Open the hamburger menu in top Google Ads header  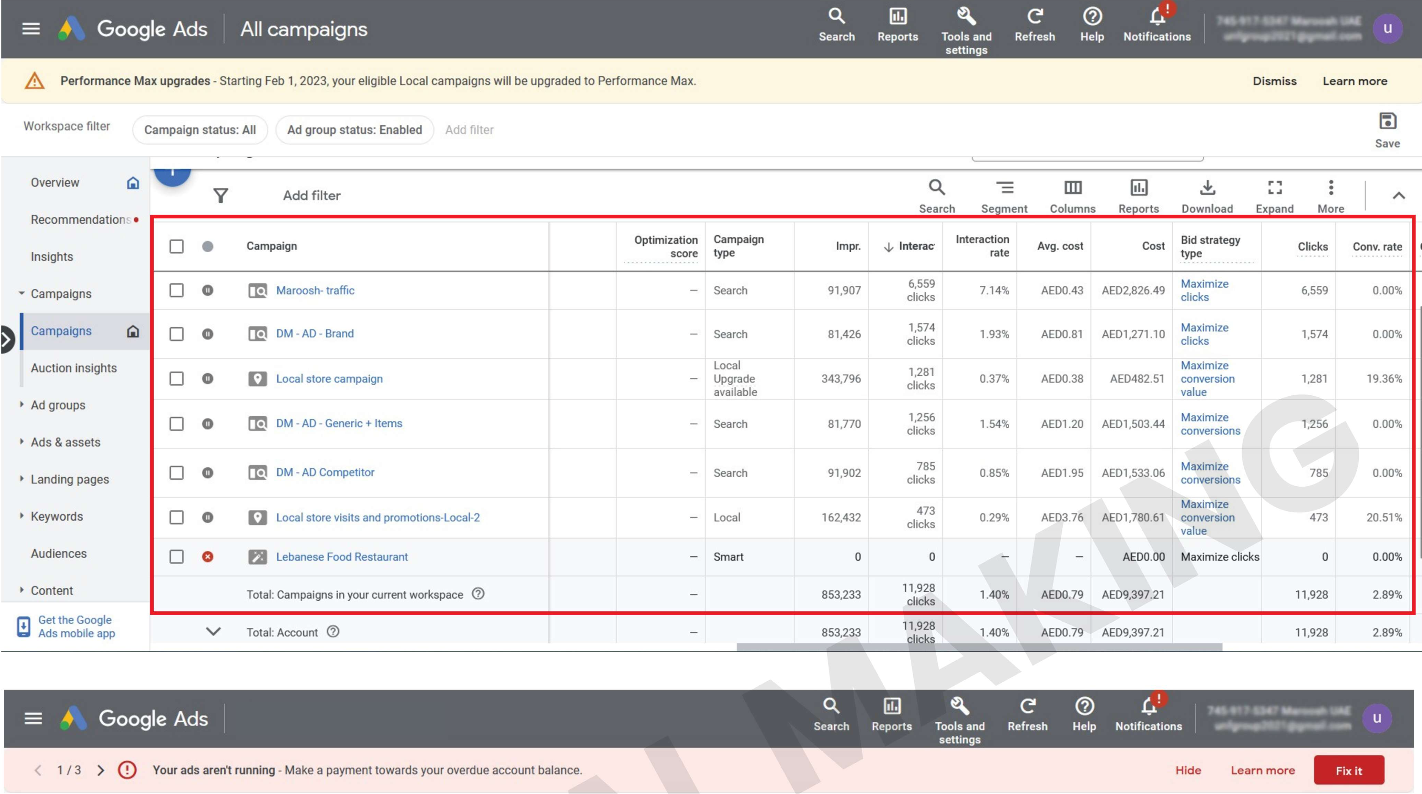pyautogui.click(x=32, y=29)
